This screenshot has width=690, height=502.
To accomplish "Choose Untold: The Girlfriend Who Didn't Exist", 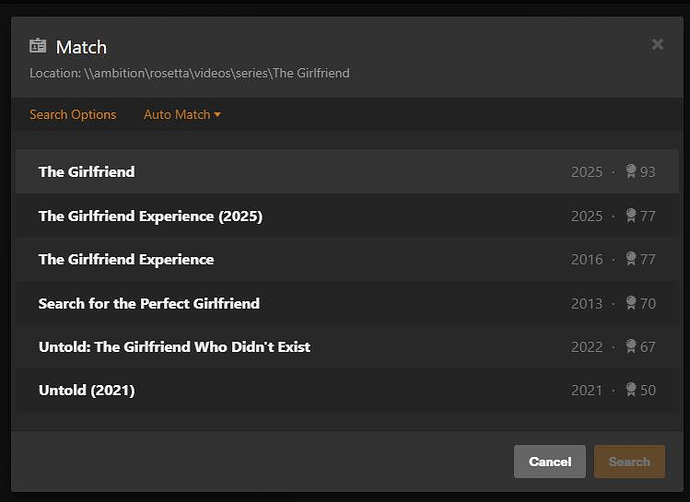I will (x=174, y=347).
